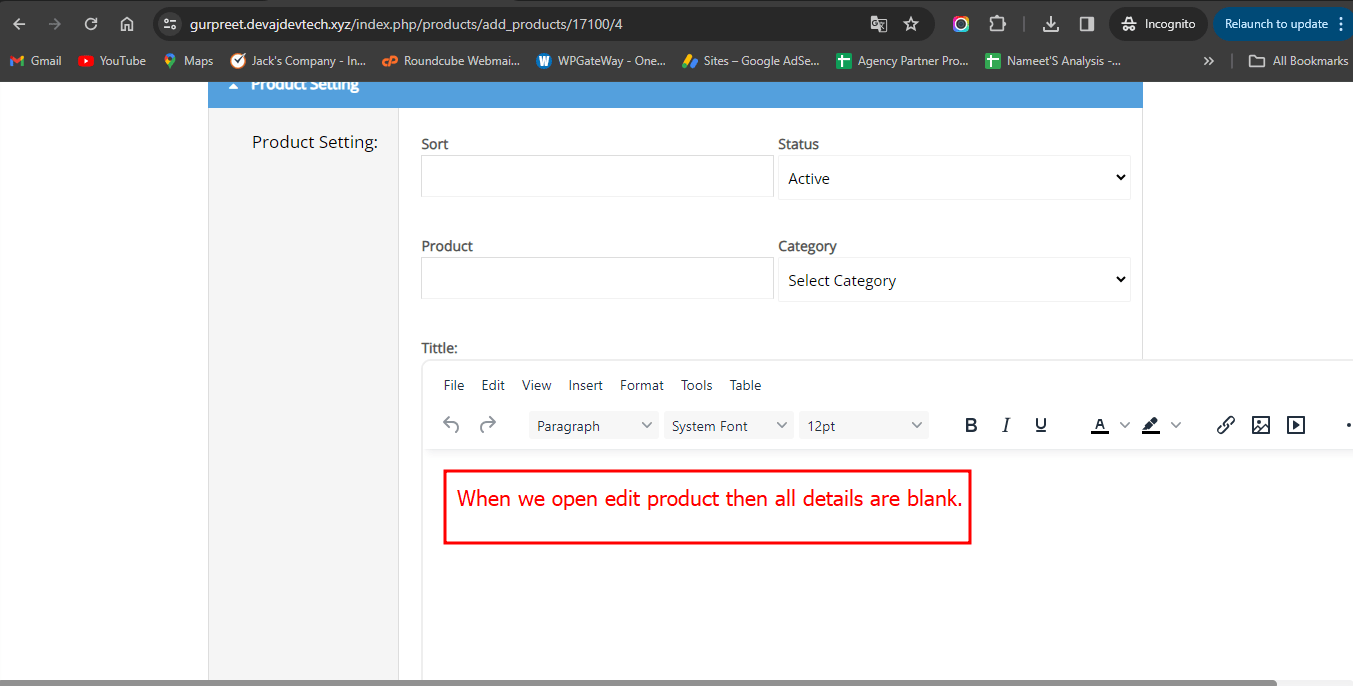The image size is (1353, 686).
Task: Expand the Paragraph format dropdown
Action: tap(593, 426)
